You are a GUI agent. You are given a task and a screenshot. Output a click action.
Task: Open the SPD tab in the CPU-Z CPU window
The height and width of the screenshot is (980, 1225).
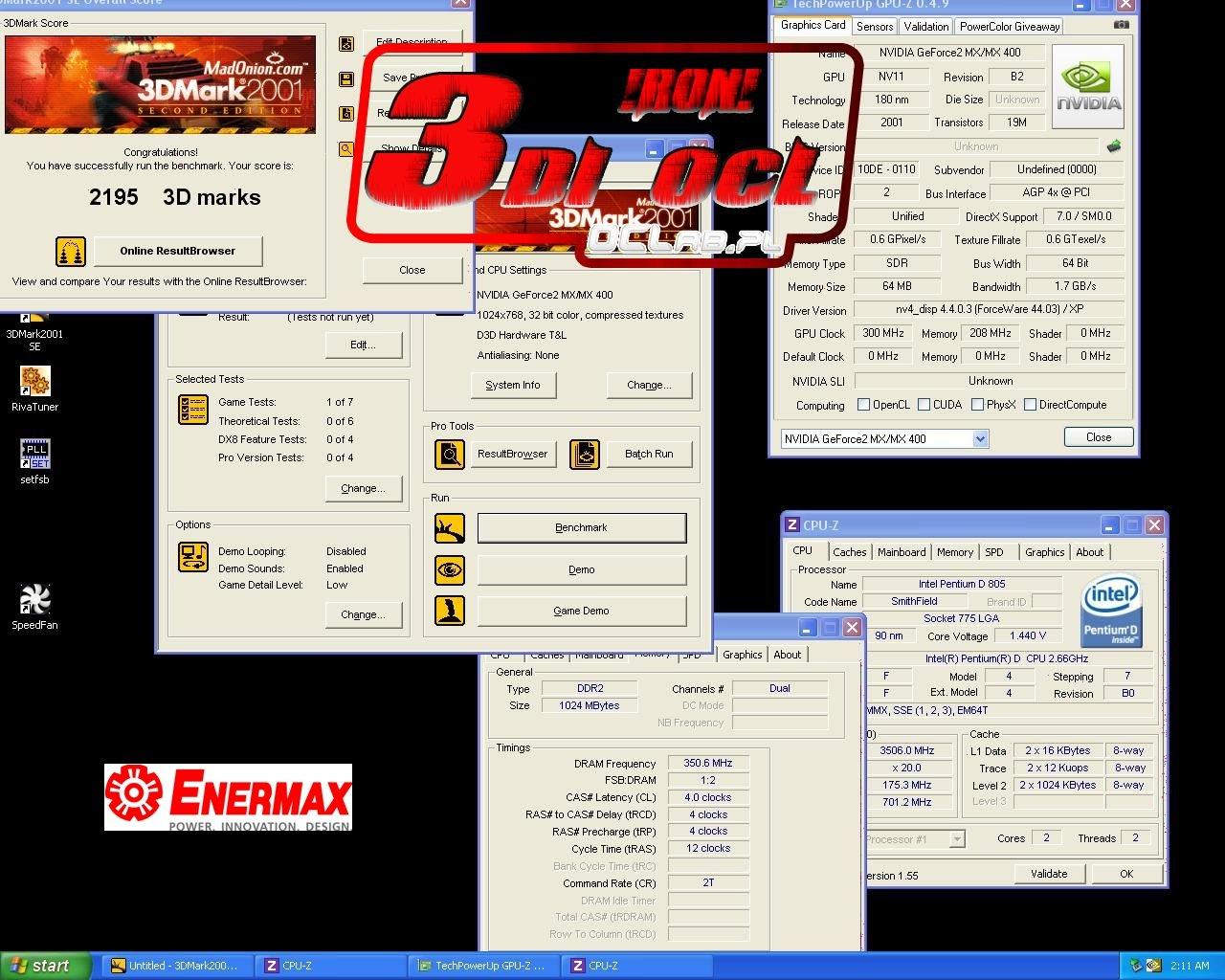(x=994, y=552)
